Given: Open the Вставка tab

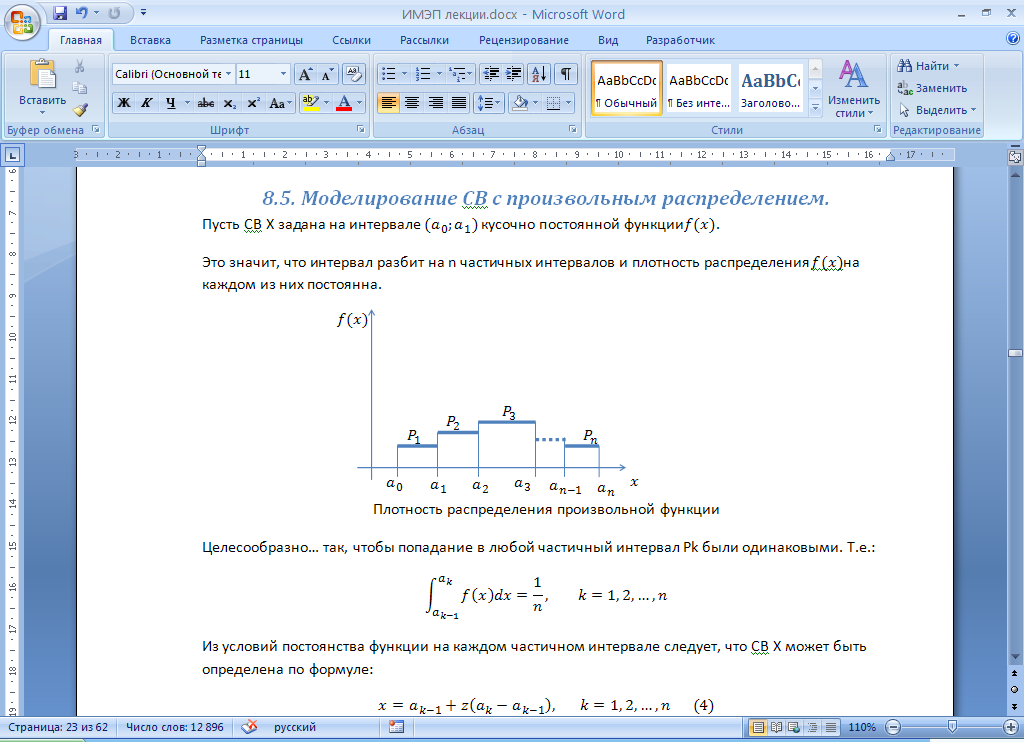Looking at the screenshot, I should coord(150,40).
